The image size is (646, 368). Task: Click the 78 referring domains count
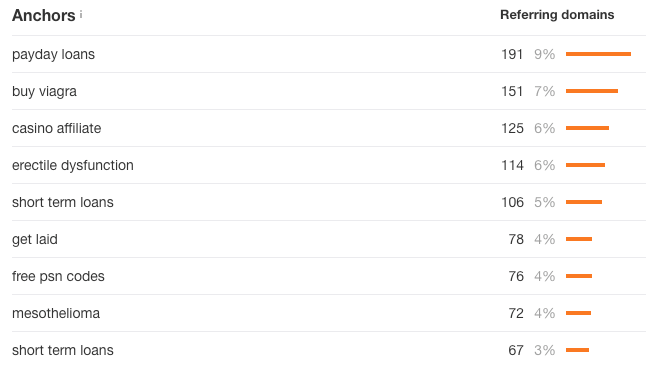pos(516,239)
